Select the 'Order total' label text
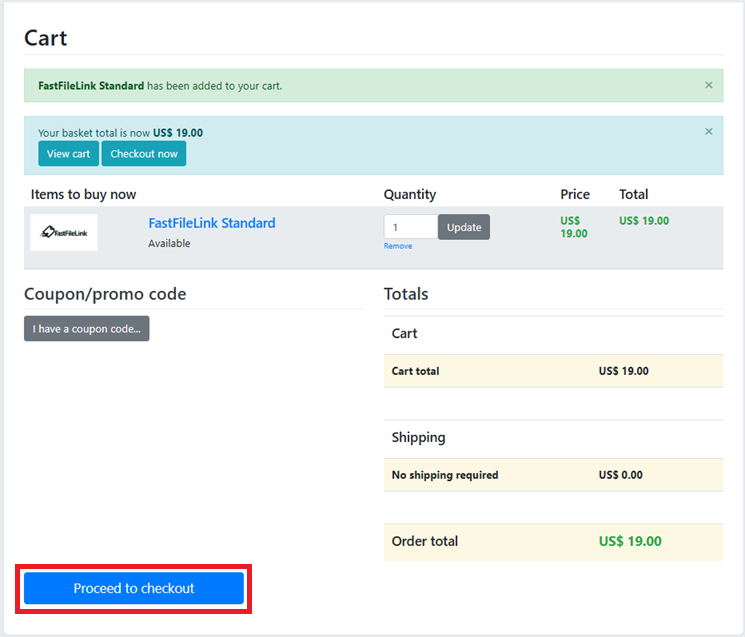This screenshot has height=637, width=745. [425, 541]
